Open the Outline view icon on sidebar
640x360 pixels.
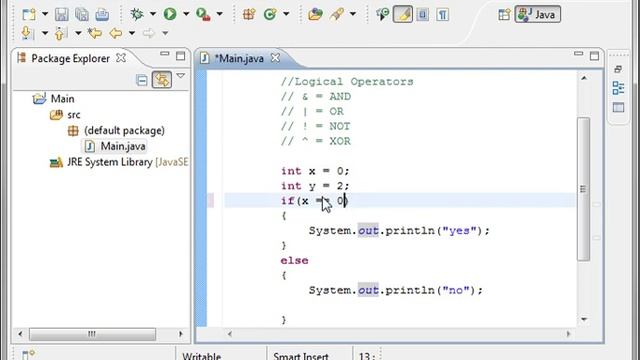tap(618, 88)
